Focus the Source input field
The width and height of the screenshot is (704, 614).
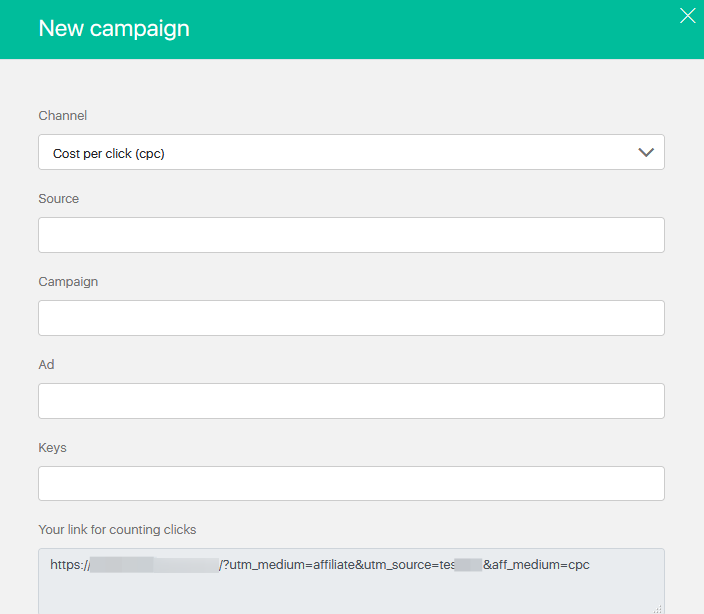coord(350,235)
